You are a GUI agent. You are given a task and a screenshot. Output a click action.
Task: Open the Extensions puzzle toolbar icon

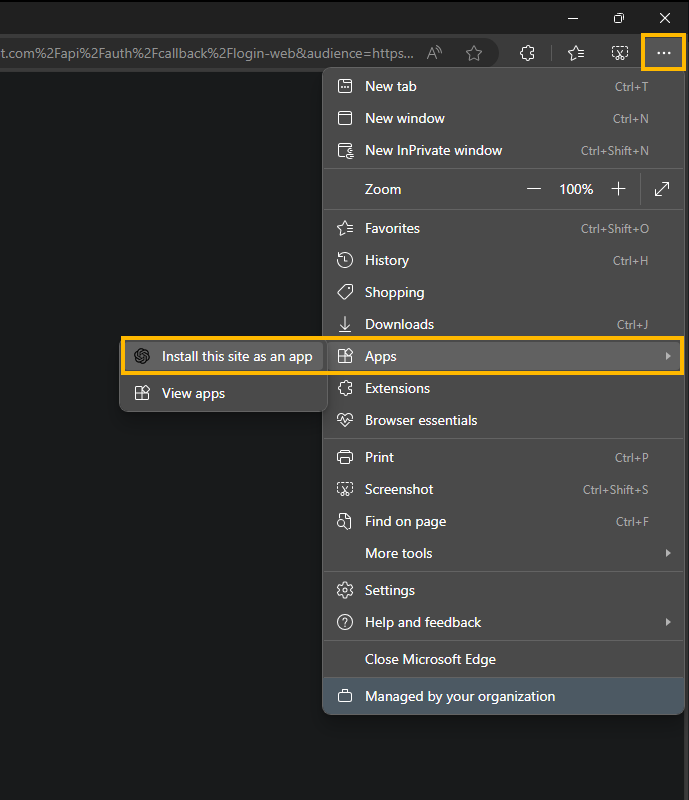(x=527, y=53)
